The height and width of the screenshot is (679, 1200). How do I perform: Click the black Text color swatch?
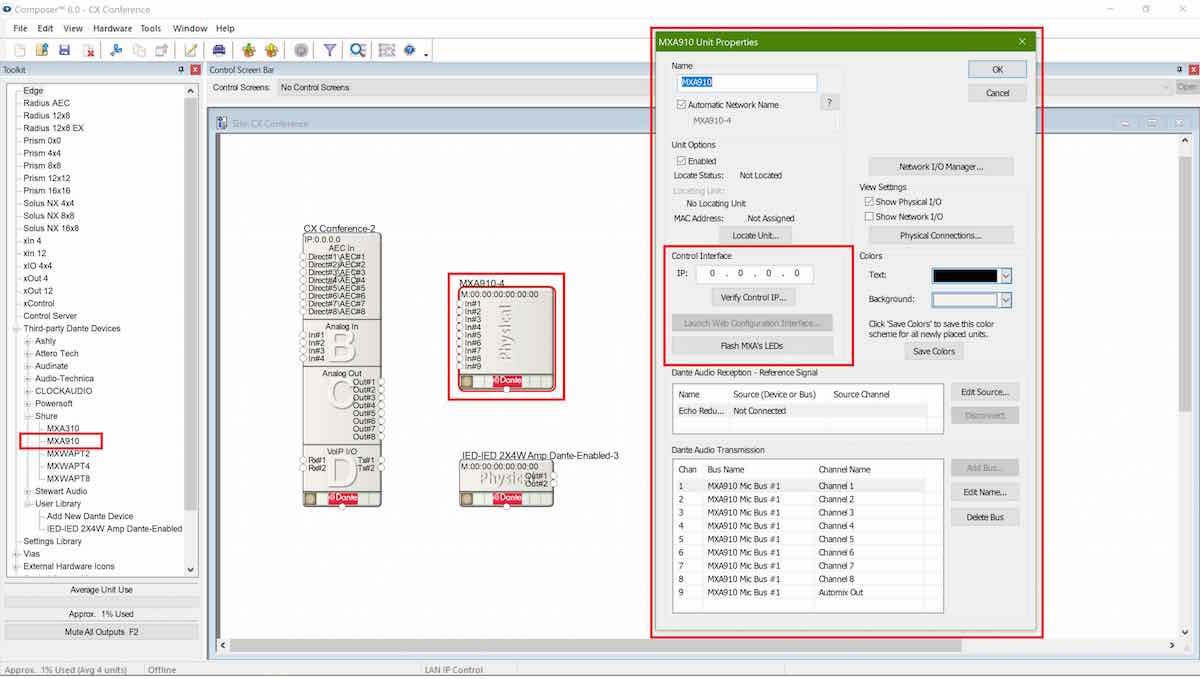[964, 276]
